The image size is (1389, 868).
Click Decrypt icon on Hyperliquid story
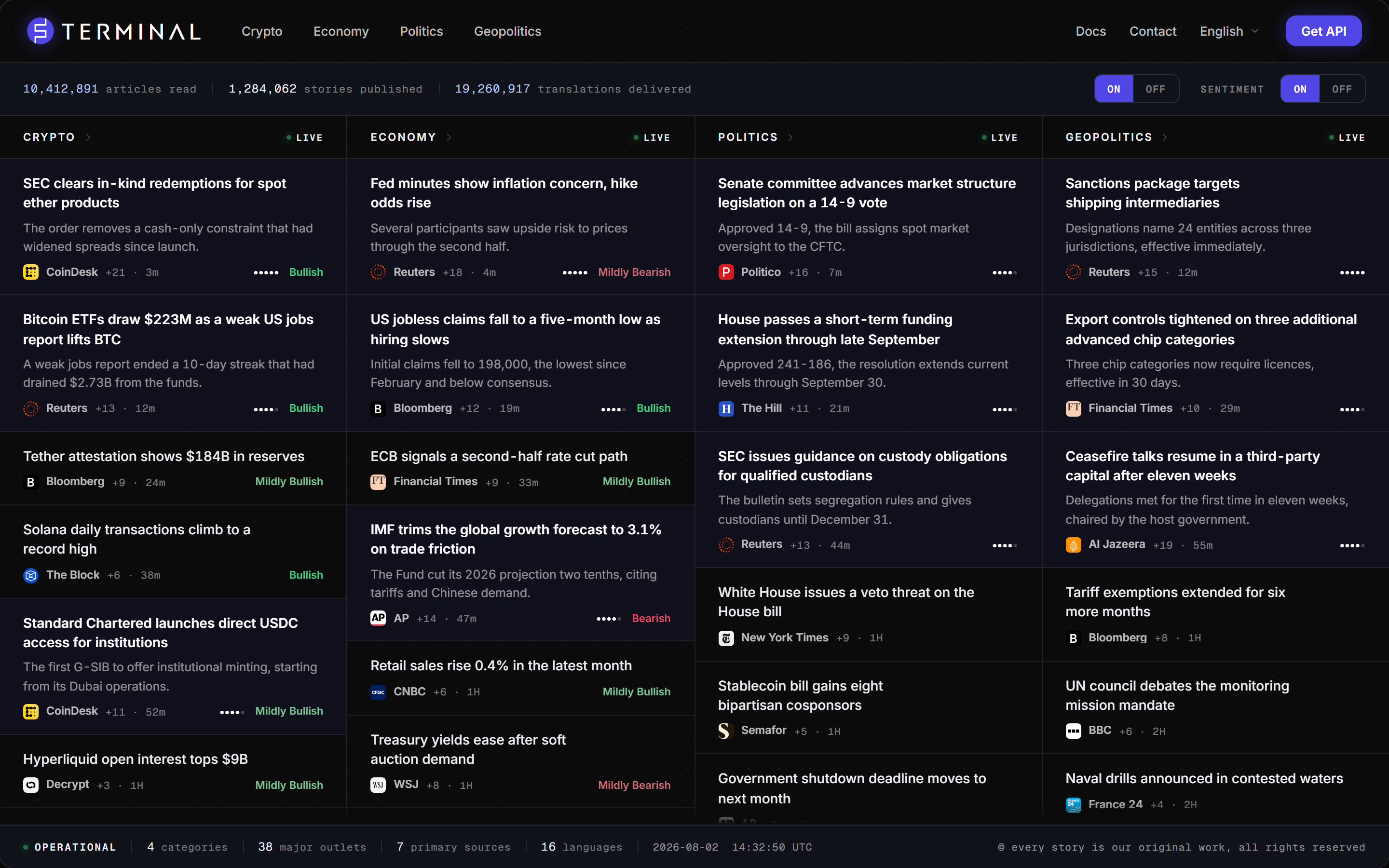(31, 785)
